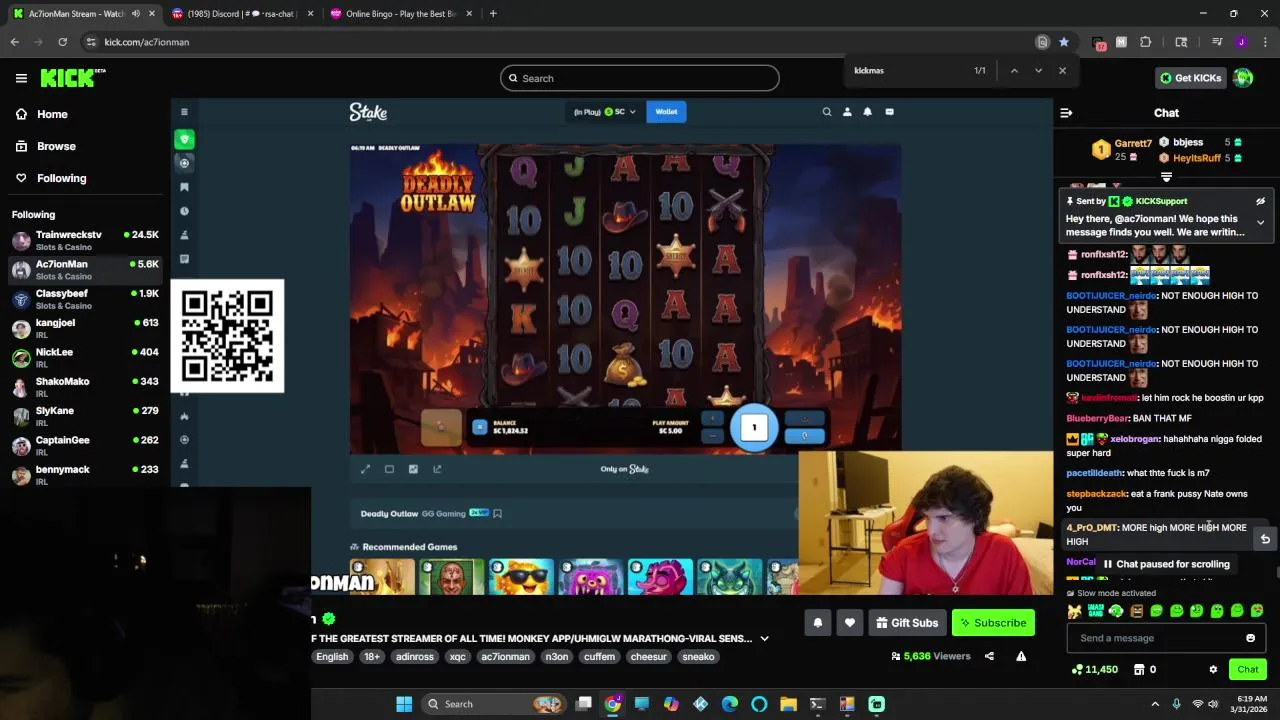The width and height of the screenshot is (1280, 720).
Task: Click the resume chat scroll arrow button
Action: [1265, 539]
